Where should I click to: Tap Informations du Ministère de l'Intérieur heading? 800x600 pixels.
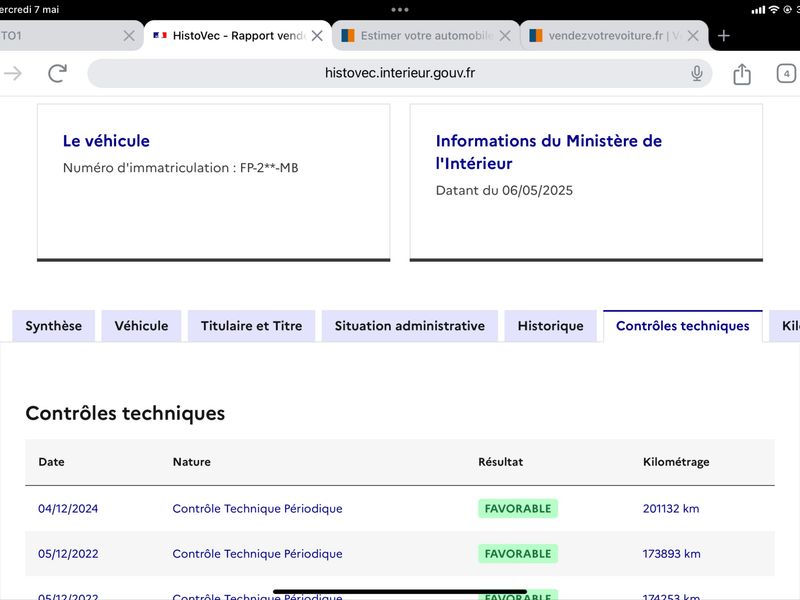(548, 152)
